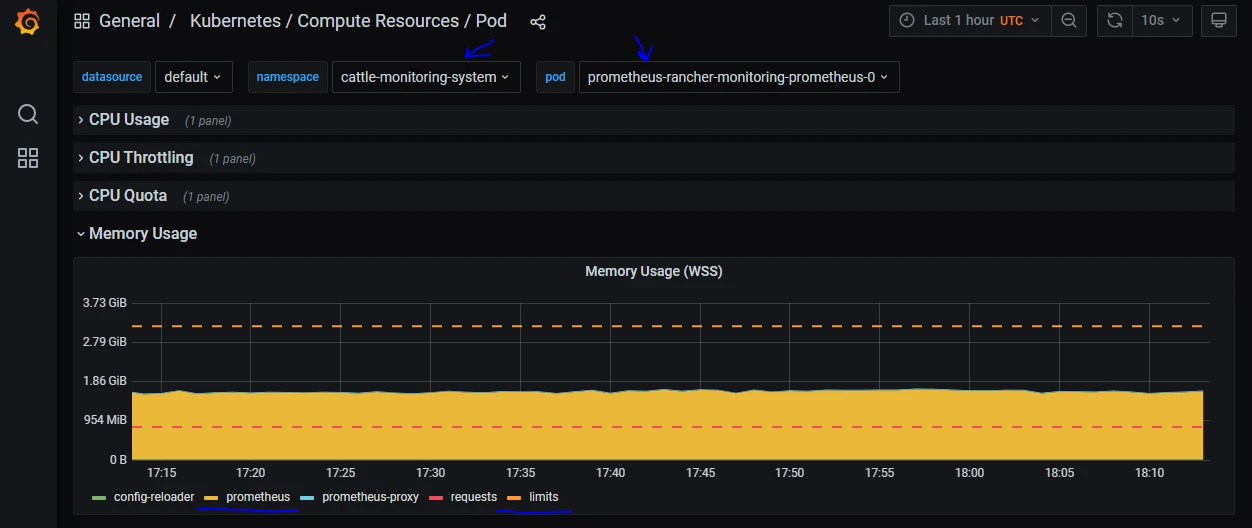The width and height of the screenshot is (1252, 528).
Task: Click the 1.86 GiB y-axis label
Action: point(104,381)
